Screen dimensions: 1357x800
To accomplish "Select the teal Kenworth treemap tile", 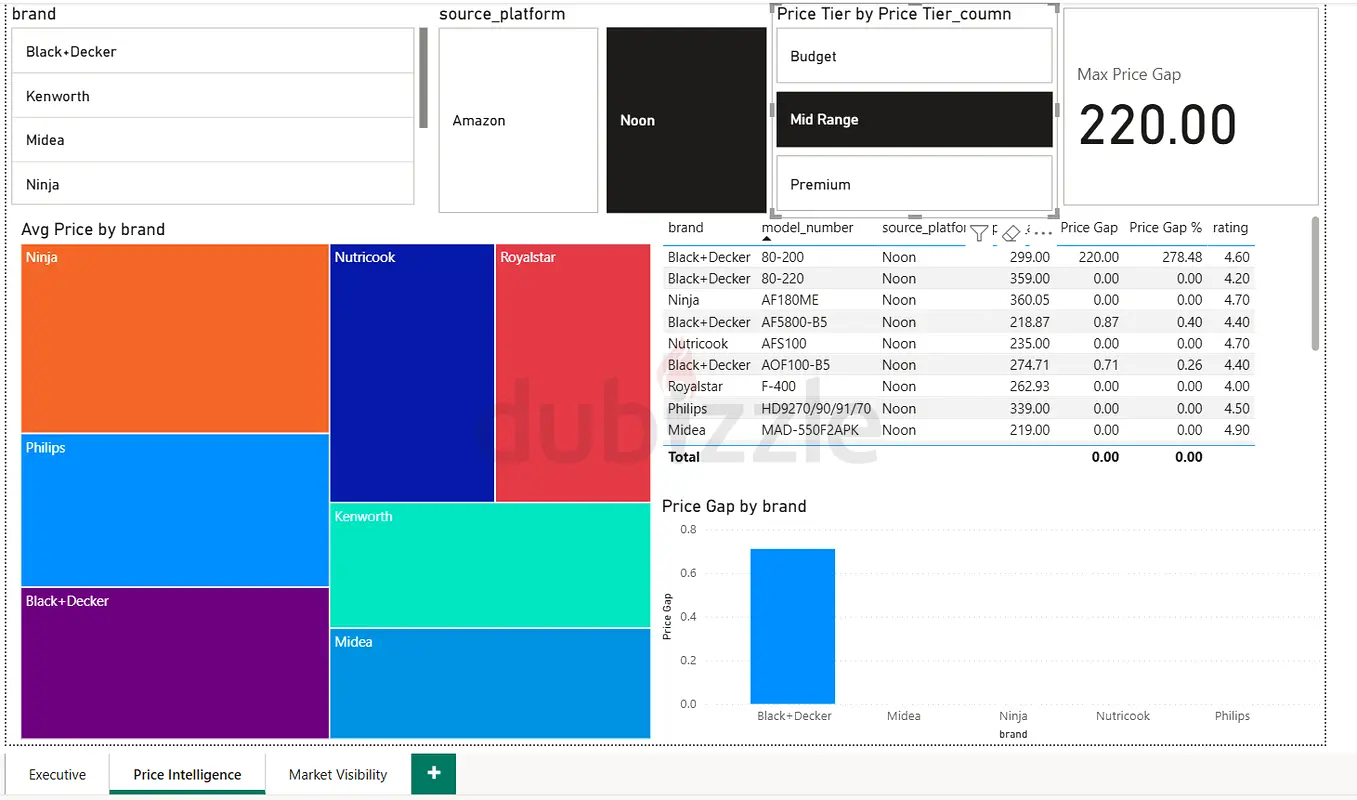I will pos(490,565).
